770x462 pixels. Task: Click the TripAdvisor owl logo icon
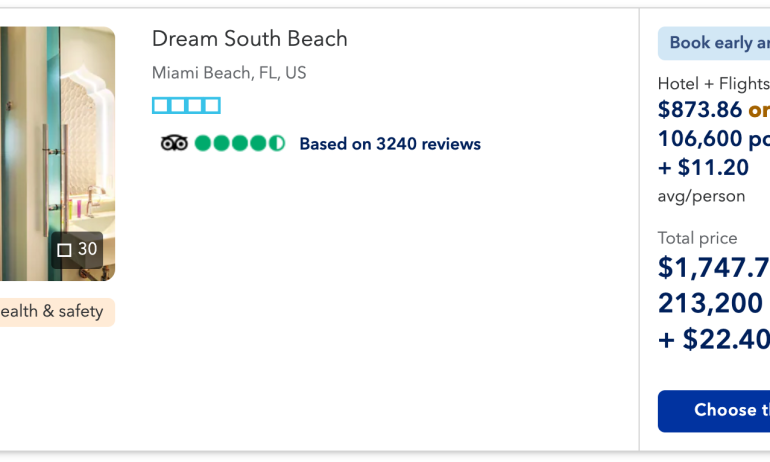[174, 143]
